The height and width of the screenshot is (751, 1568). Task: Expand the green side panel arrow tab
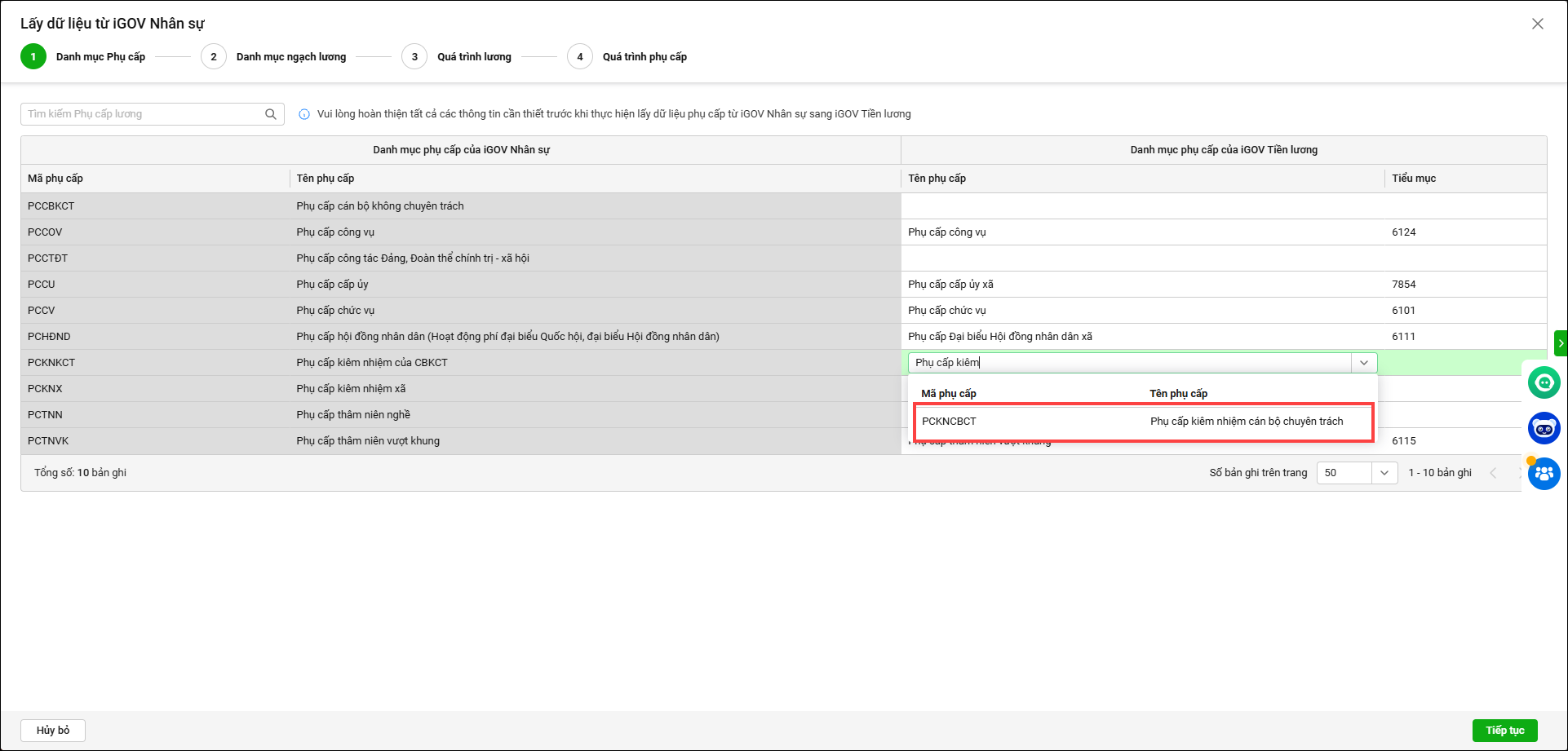[x=1561, y=343]
